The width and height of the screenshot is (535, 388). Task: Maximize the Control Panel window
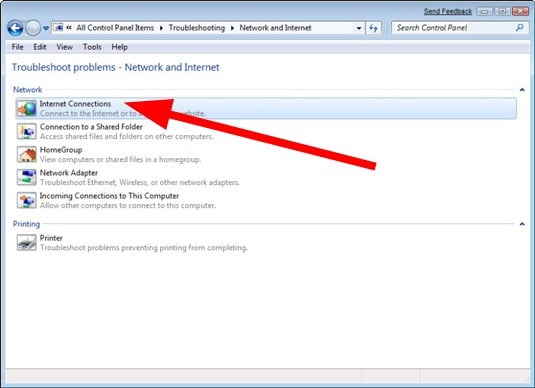coord(502,11)
